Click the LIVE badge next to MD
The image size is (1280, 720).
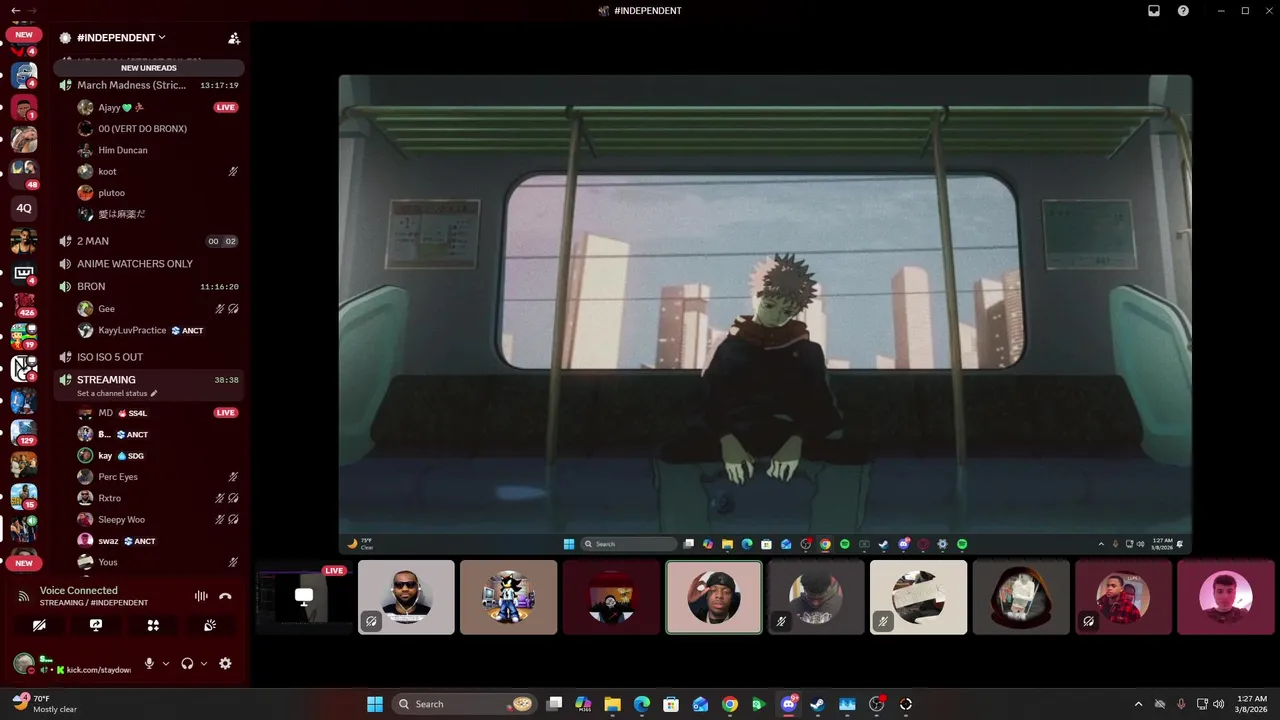point(226,413)
